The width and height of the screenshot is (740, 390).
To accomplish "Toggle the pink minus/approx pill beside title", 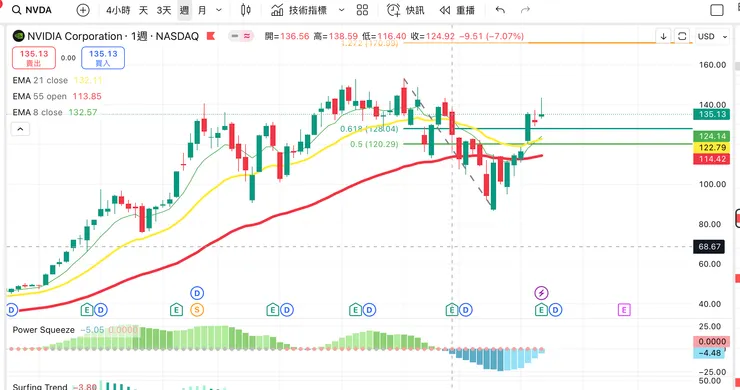I will pyautogui.click(x=241, y=36).
